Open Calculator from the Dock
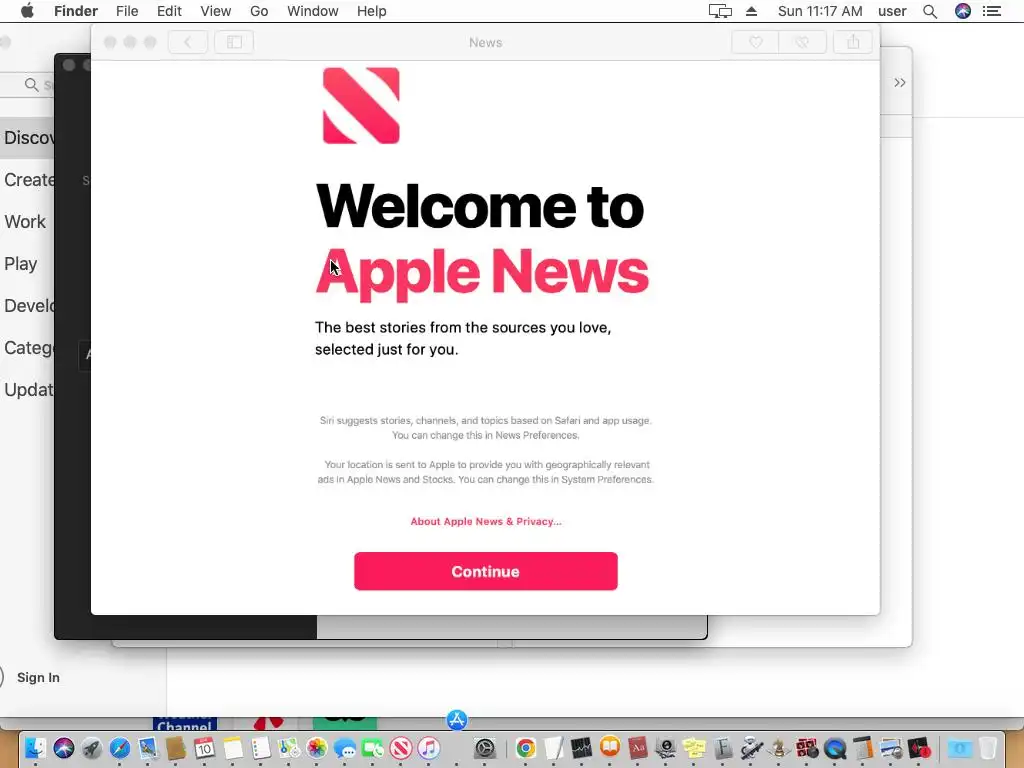This screenshot has width=1024, height=768. (x=863, y=748)
